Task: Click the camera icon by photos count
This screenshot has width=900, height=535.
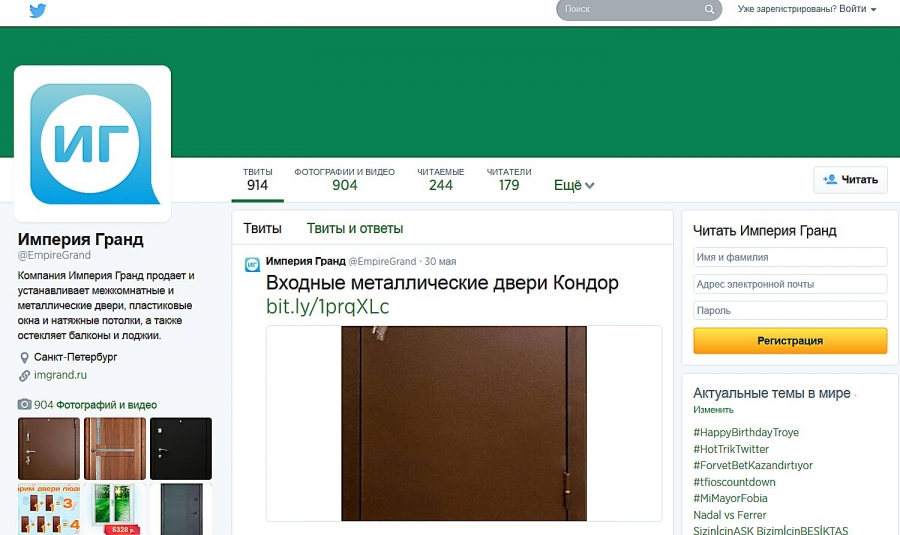Action: [x=24, y=405]
